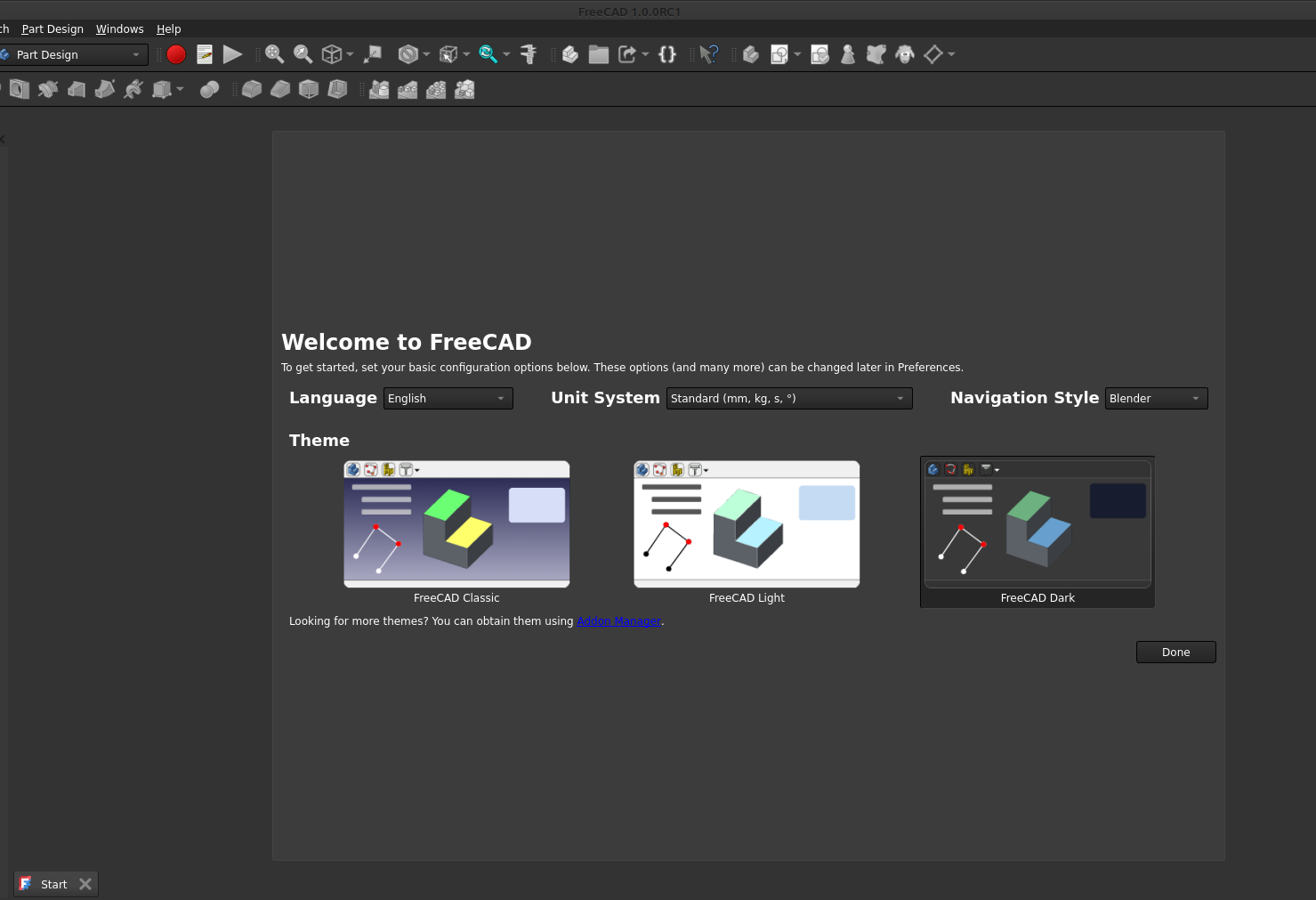Open the Part Design workbench selector
Image resolution: width=1316 pixels, height=900 pixels.
[73, 54]
